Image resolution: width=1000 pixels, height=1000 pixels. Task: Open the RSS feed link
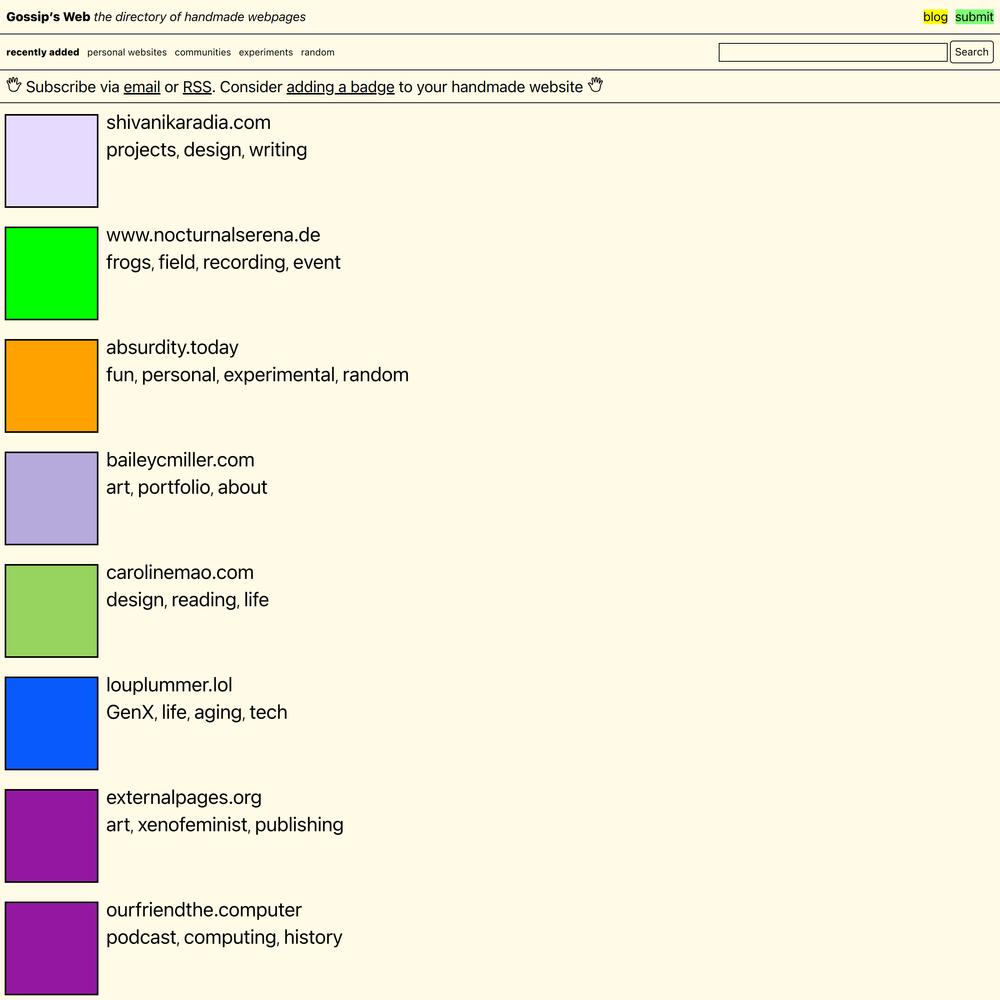pos(197,87)
